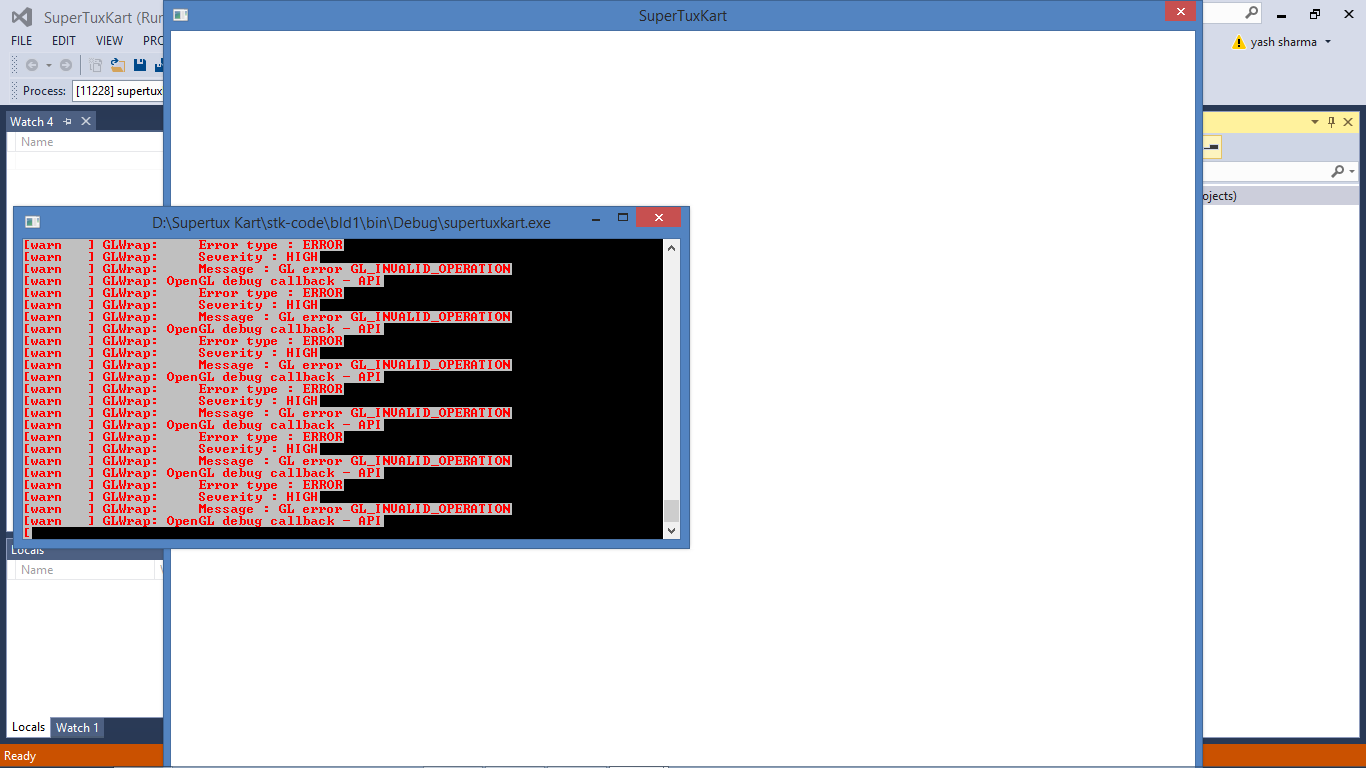1366x768 pixels.
Task: Click the Navigate Backward arrow icon
Action: [32, 65]
